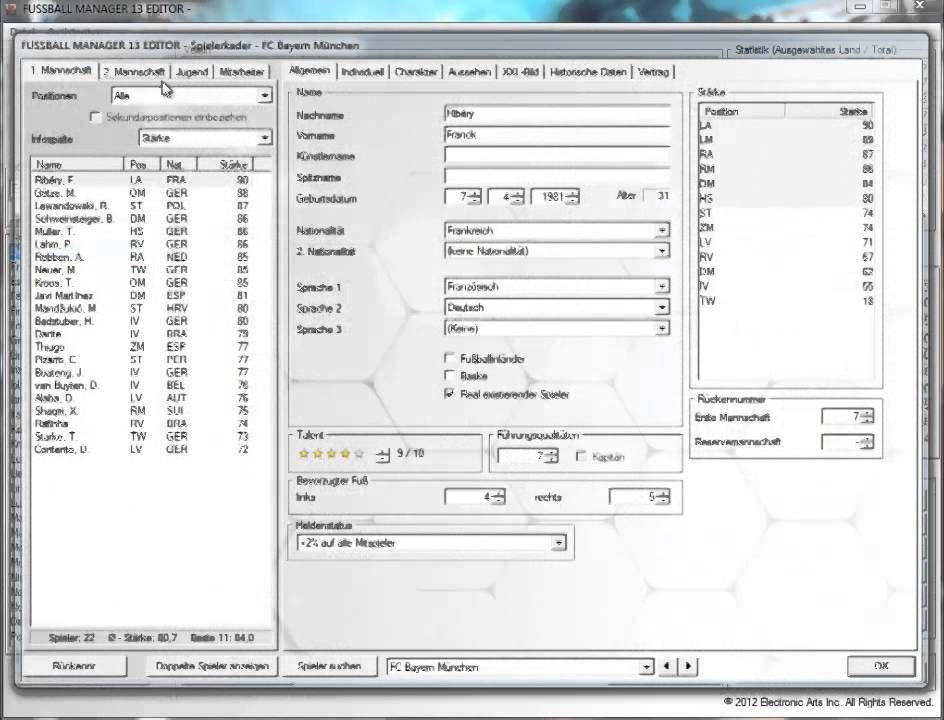Viewport: 944px width, 720px height.
Task: Click the Vorname input field
Action: tap(557, 135)
